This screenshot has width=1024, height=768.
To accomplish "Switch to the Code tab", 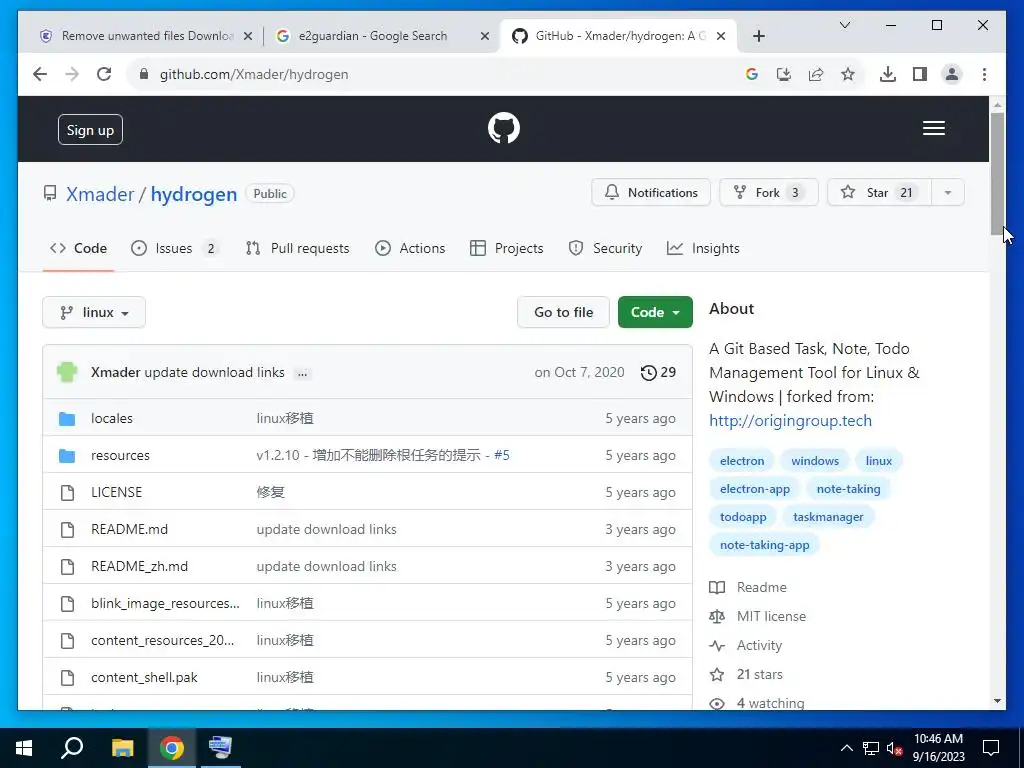I will (78, 248).
